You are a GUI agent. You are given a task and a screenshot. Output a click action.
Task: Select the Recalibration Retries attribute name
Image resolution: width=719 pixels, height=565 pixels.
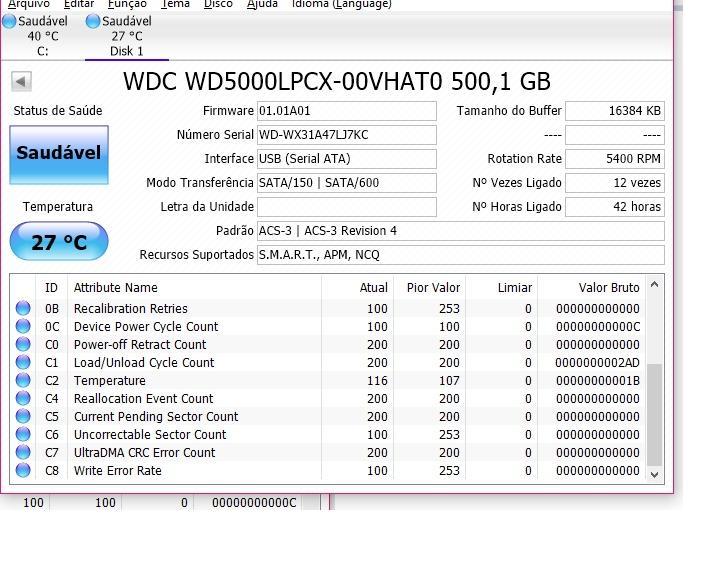coord(131,309)
